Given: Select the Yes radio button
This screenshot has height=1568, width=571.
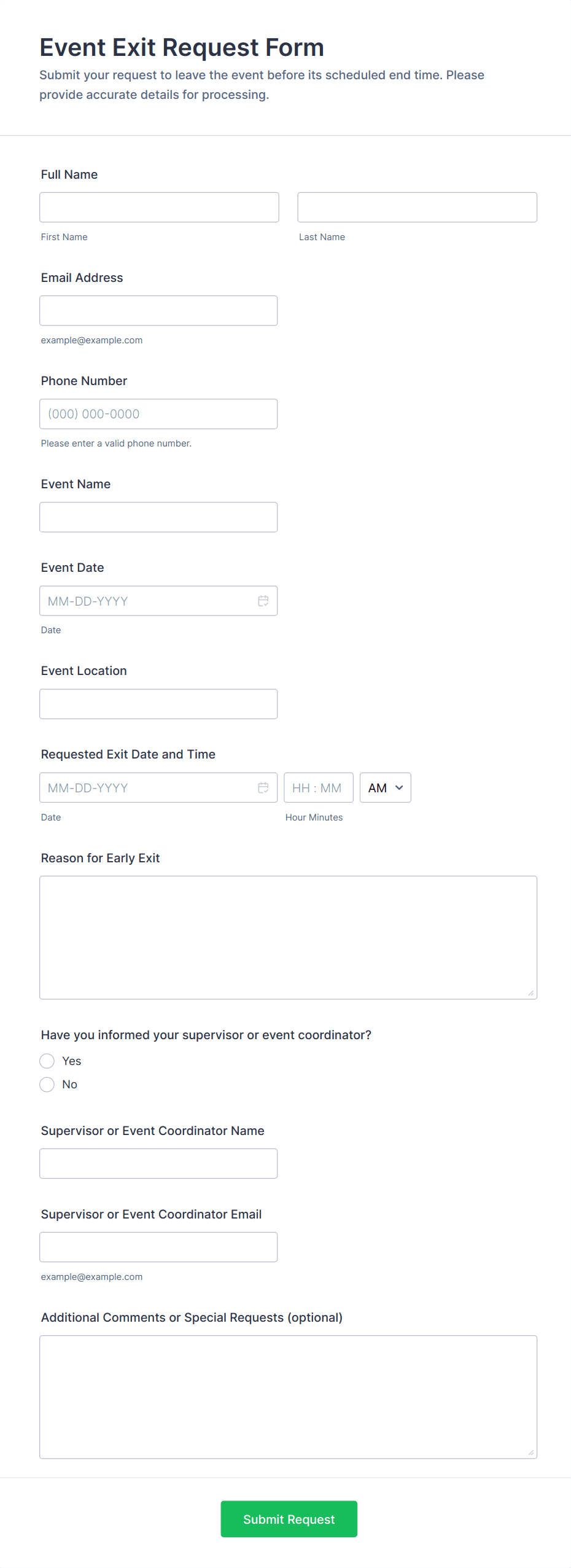Looking at the screenshot, I should 47,1061.
